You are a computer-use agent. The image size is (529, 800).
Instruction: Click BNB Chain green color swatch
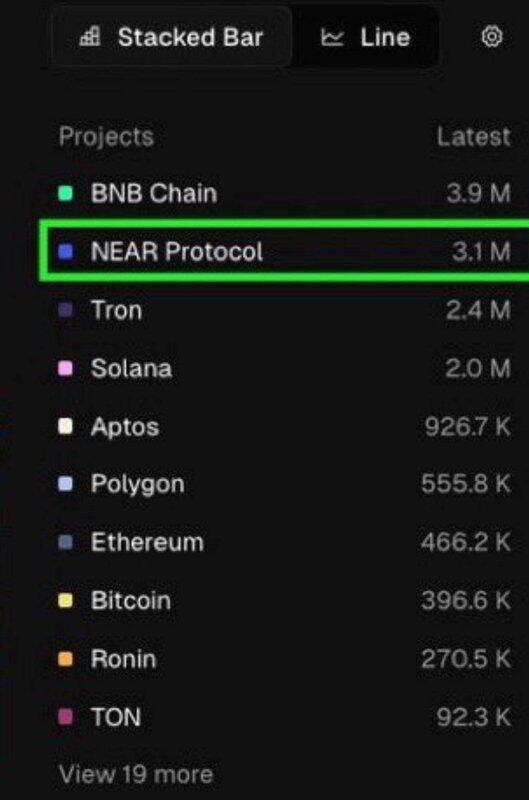point(66,193)
